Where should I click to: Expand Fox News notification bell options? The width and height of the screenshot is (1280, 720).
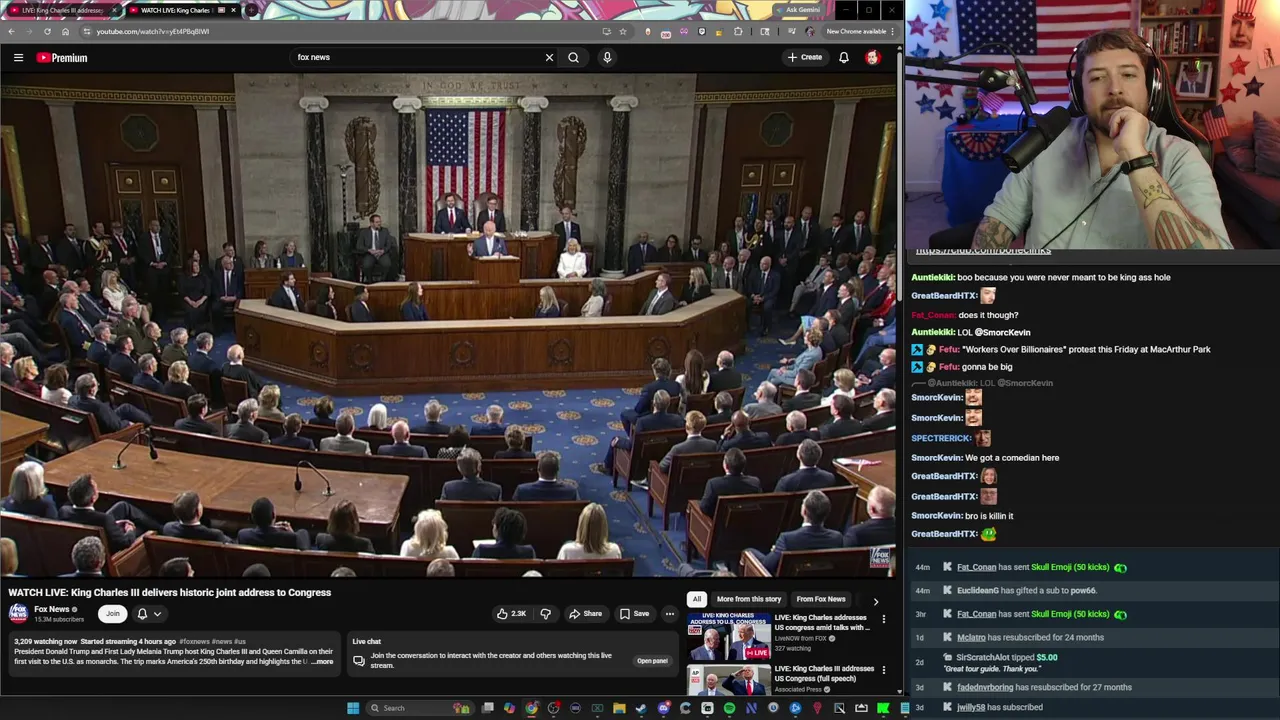(149, 614)
